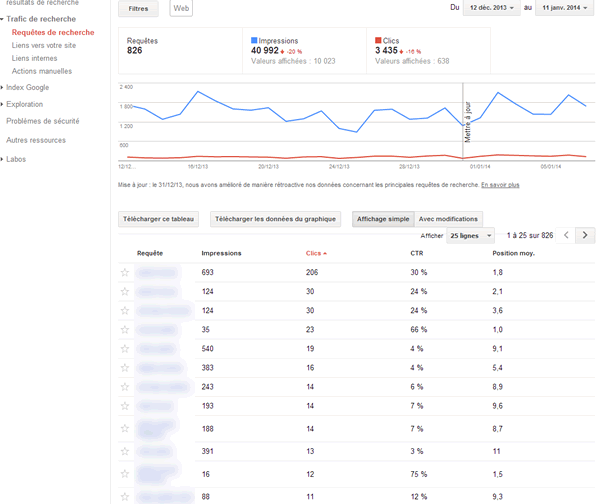Click the Filtres button
The width and height of the screenshot is (600, 504).
[x=138, y=9]
